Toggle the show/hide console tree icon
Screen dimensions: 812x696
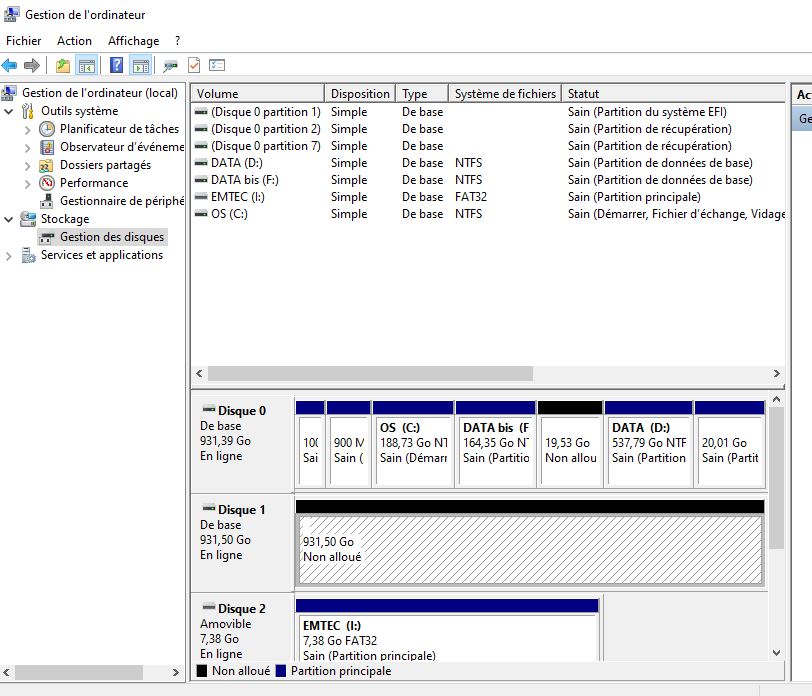click(87, 66)
